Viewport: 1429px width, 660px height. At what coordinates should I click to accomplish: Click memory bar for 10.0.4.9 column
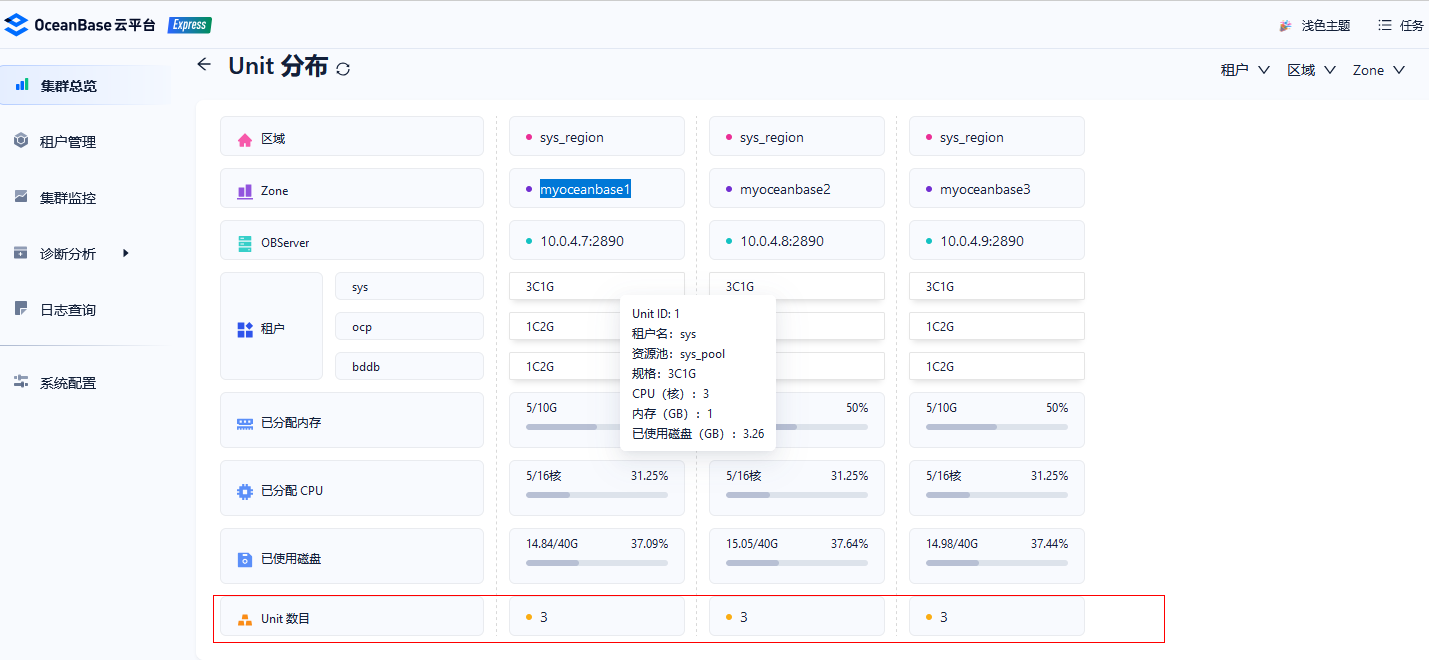[x=997, y=427]
